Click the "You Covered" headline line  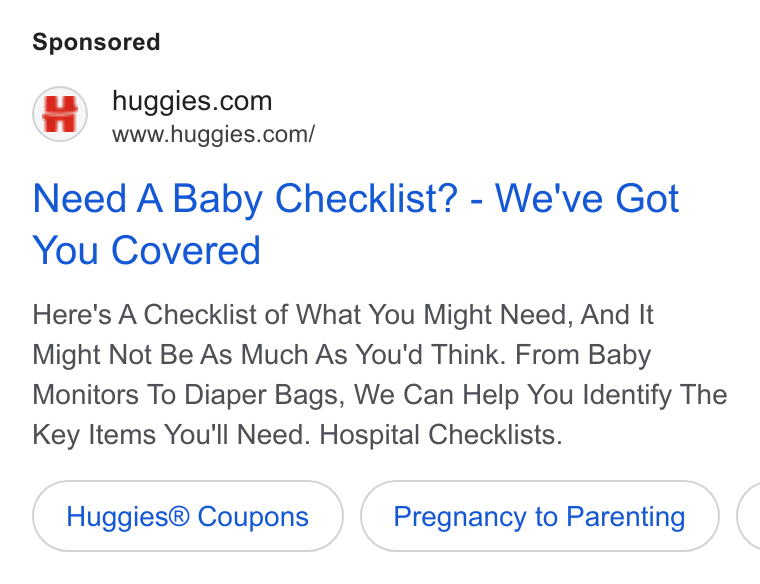tap(146, 250)
